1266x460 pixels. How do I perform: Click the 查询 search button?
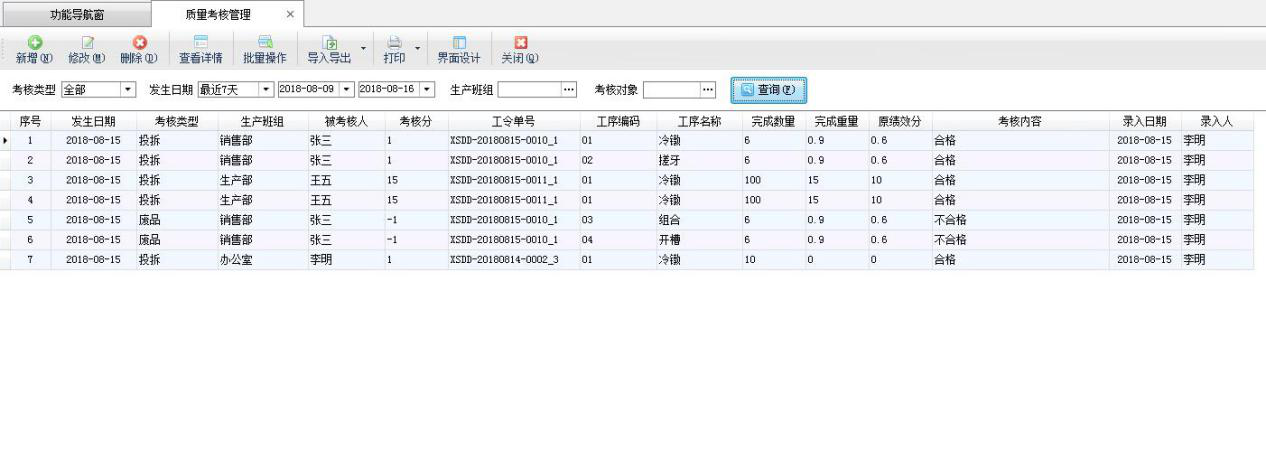click(x=767, y=90)
